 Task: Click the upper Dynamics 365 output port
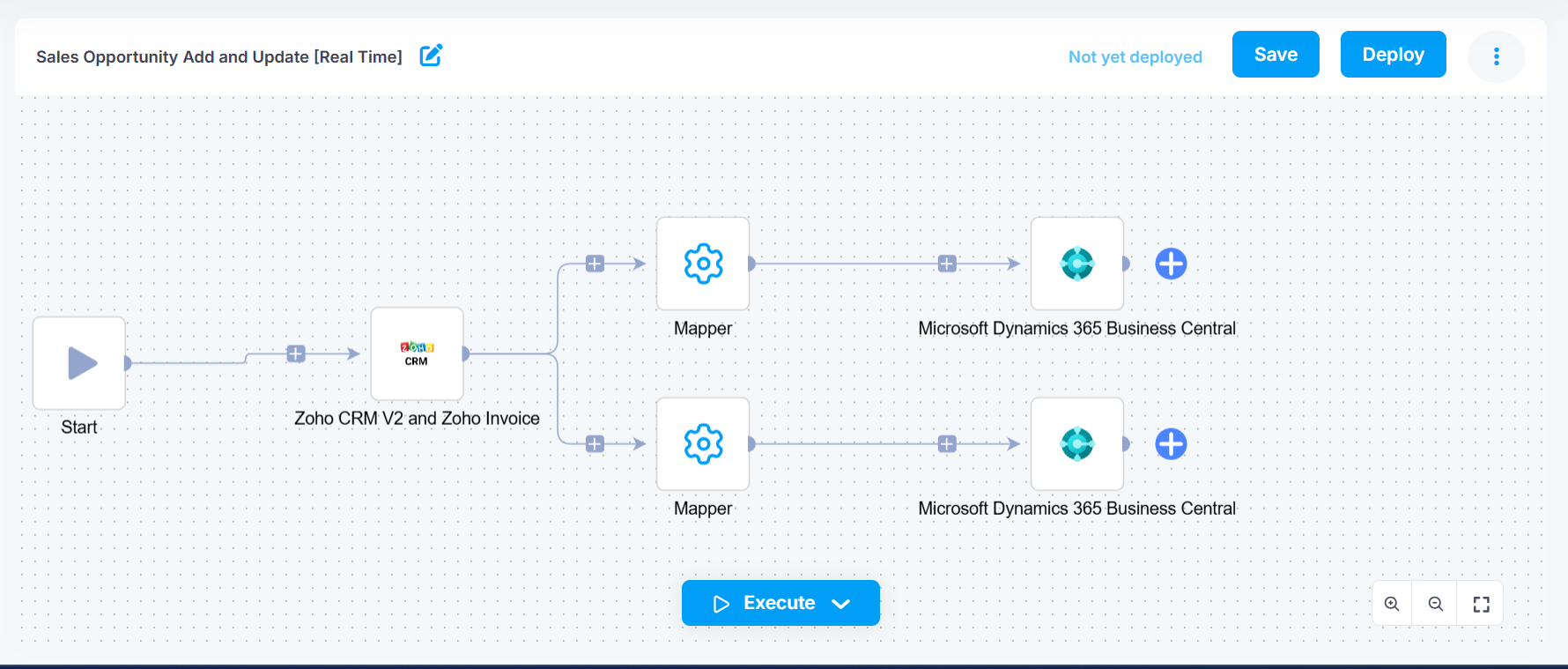click(x=1126, y=264)
